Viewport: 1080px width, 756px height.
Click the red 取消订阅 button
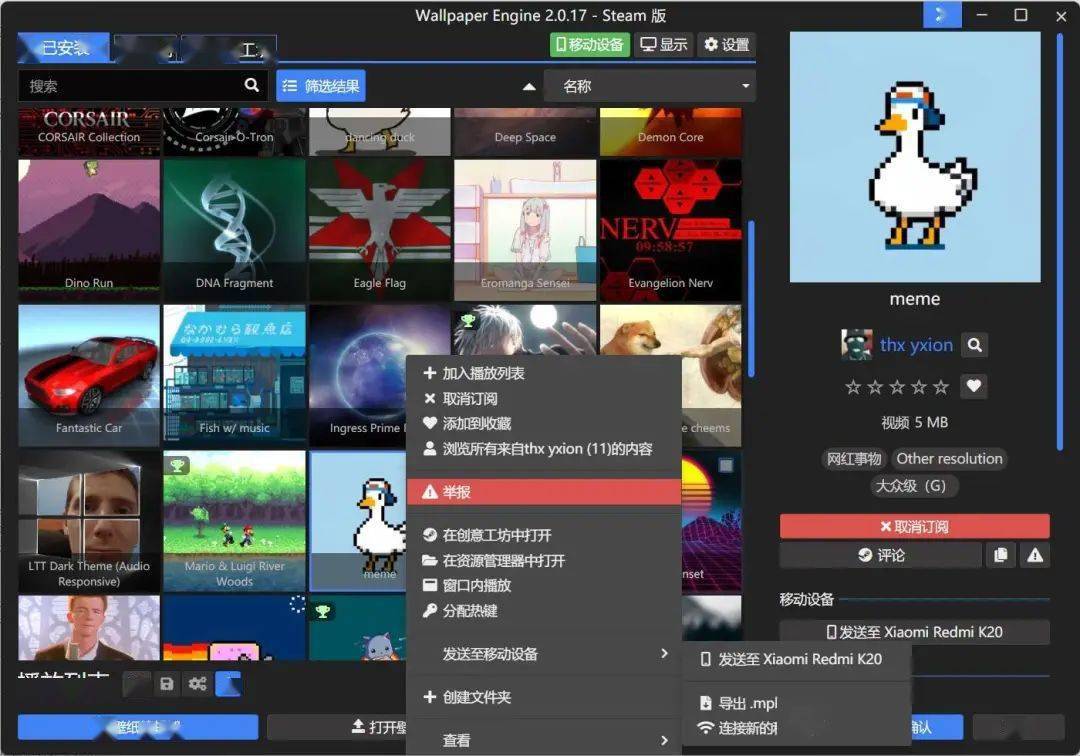914,526
